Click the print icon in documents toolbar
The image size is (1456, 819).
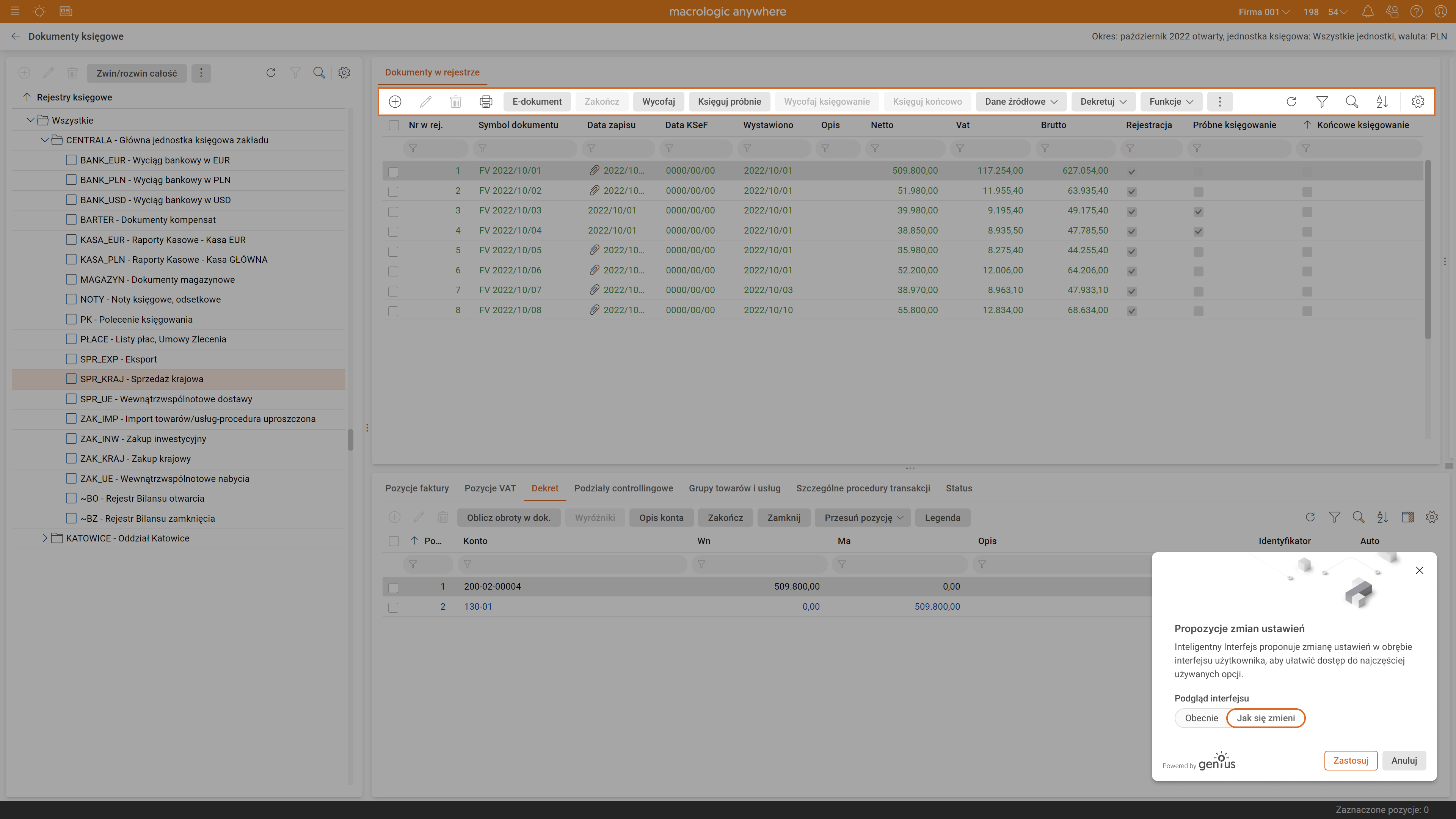tap(485, 102)
